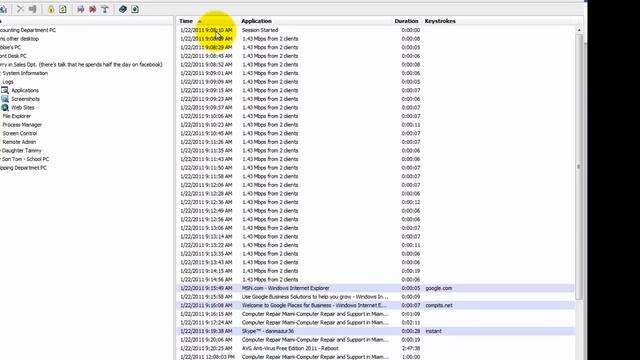Click the red arrow toolbar icon

click(x=93, y=9)
